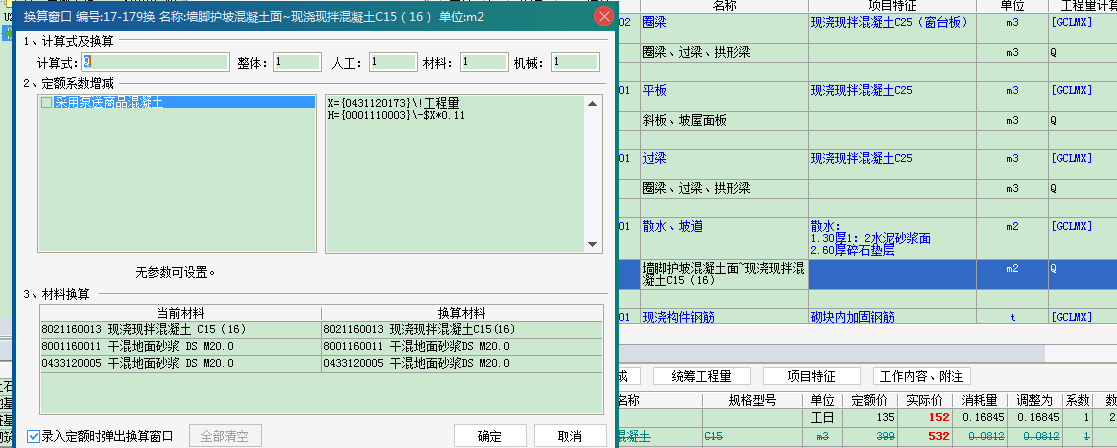Toggle 录入定额时弹出换算窗口 checkbox
Image resolution: width=1117 pixels, height=448 pixels.
tap(33, 436)
